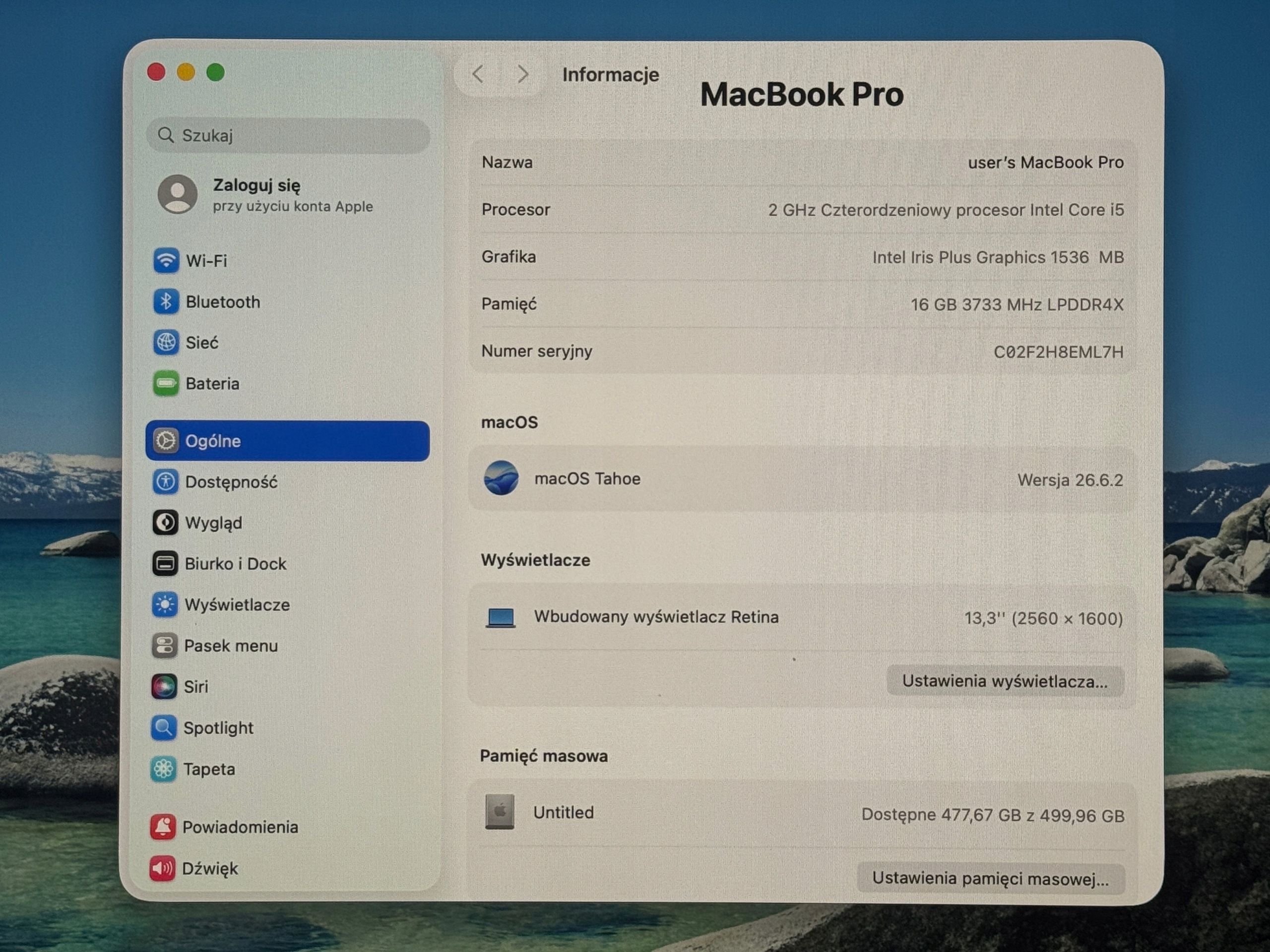This screenshot has height=952, width=1270.
Task: Select the Bateria sidebar label
Action: [212, 384]
